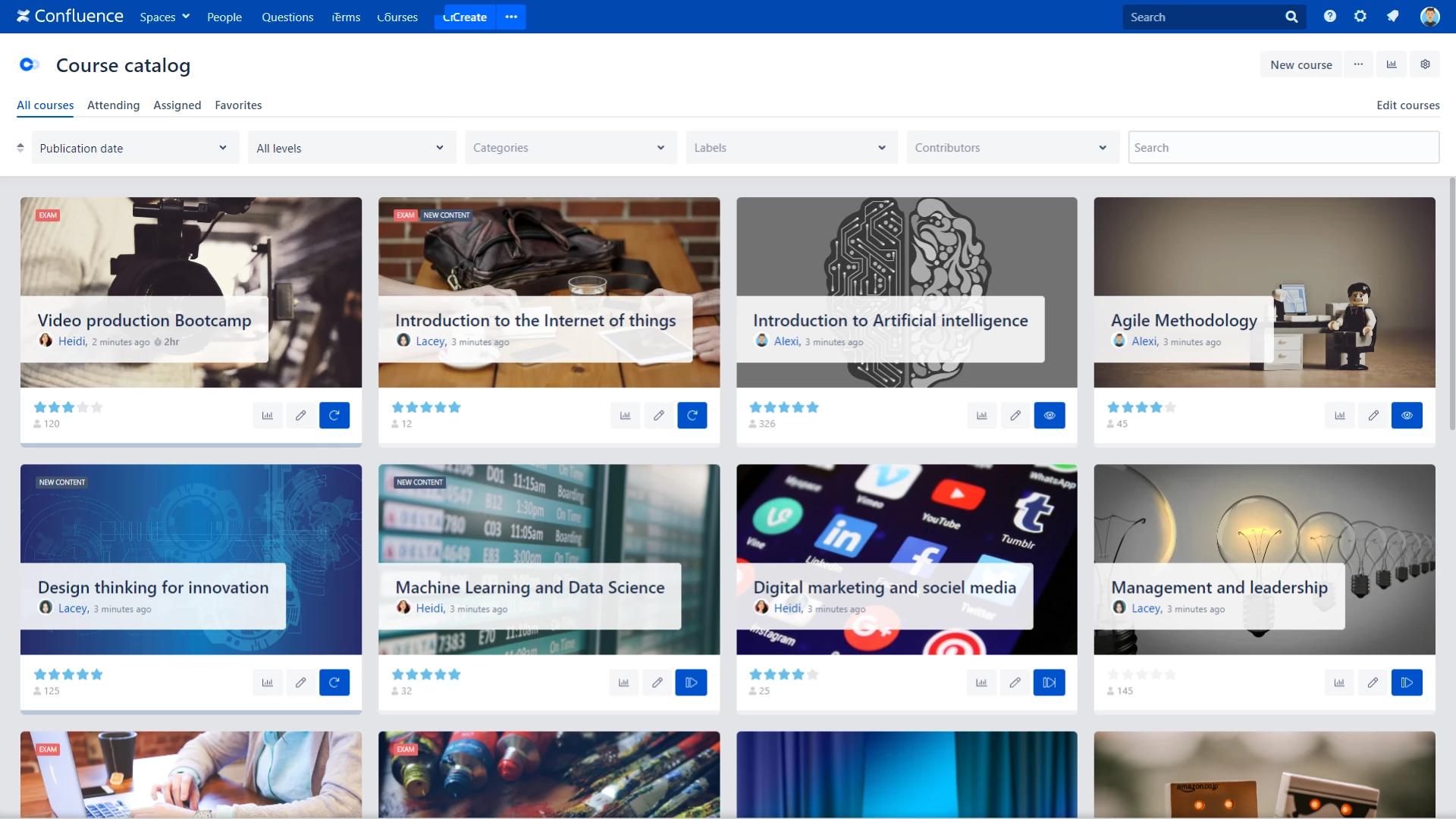Edit Introduction to Artificial intelligence
Screen dimensions: 1456x819
(x=1015, y=416)
